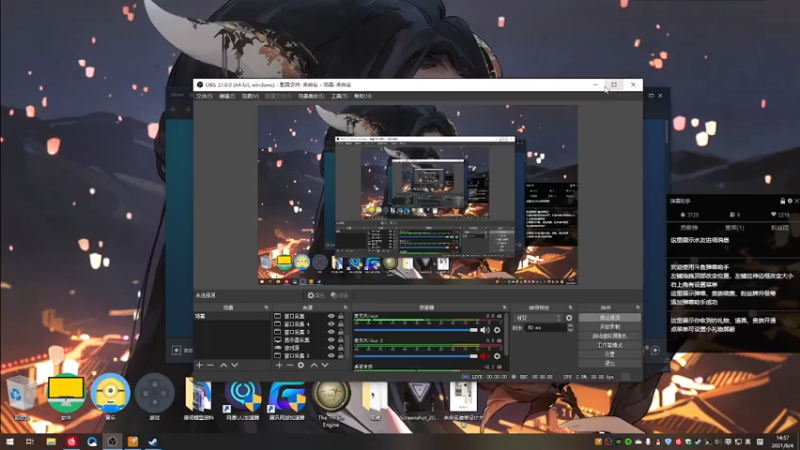
Task: Toggle visibility of 窗口采集 2 source
Action: (331, 356)
